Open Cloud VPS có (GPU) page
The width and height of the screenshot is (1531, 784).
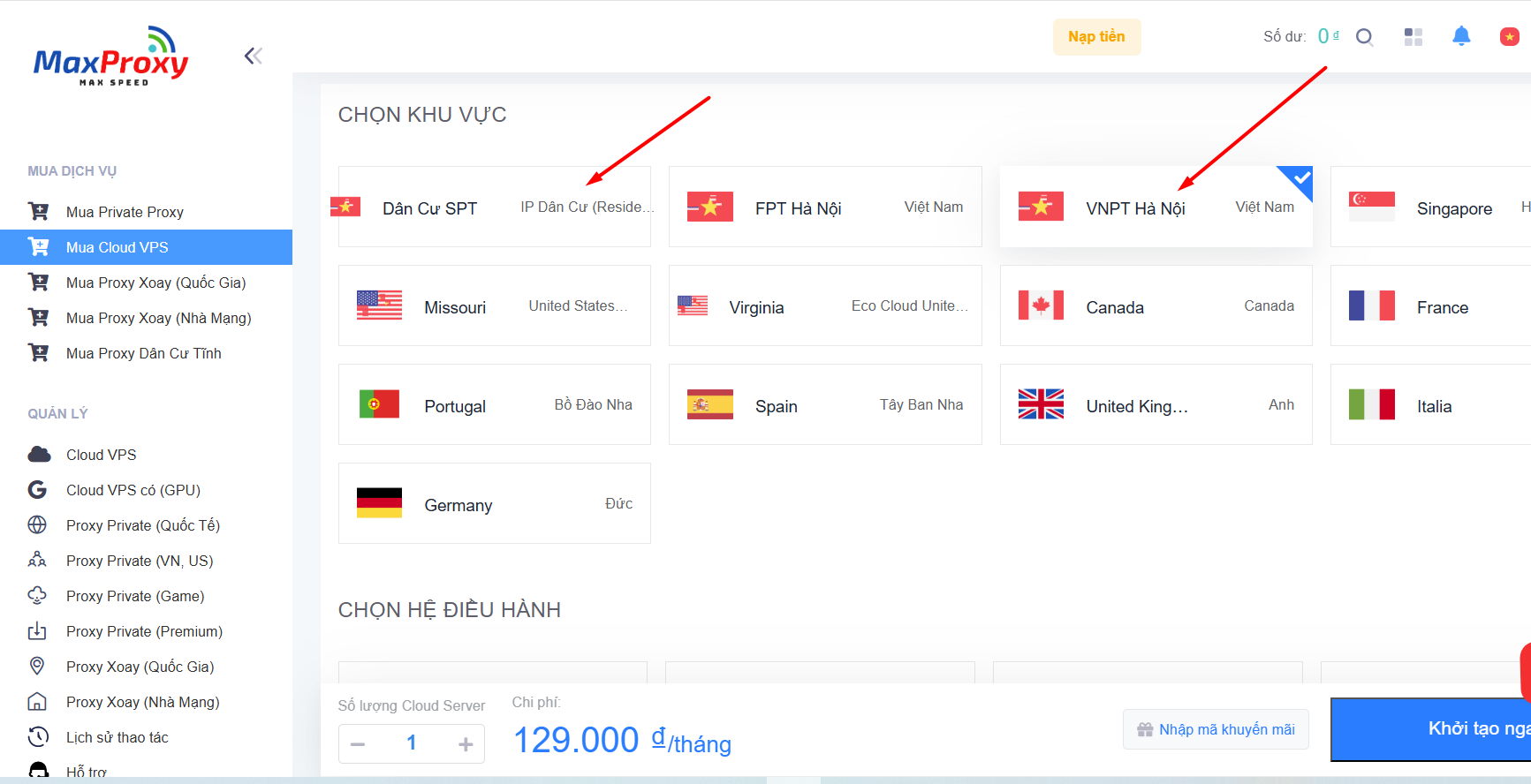[147, 490]
